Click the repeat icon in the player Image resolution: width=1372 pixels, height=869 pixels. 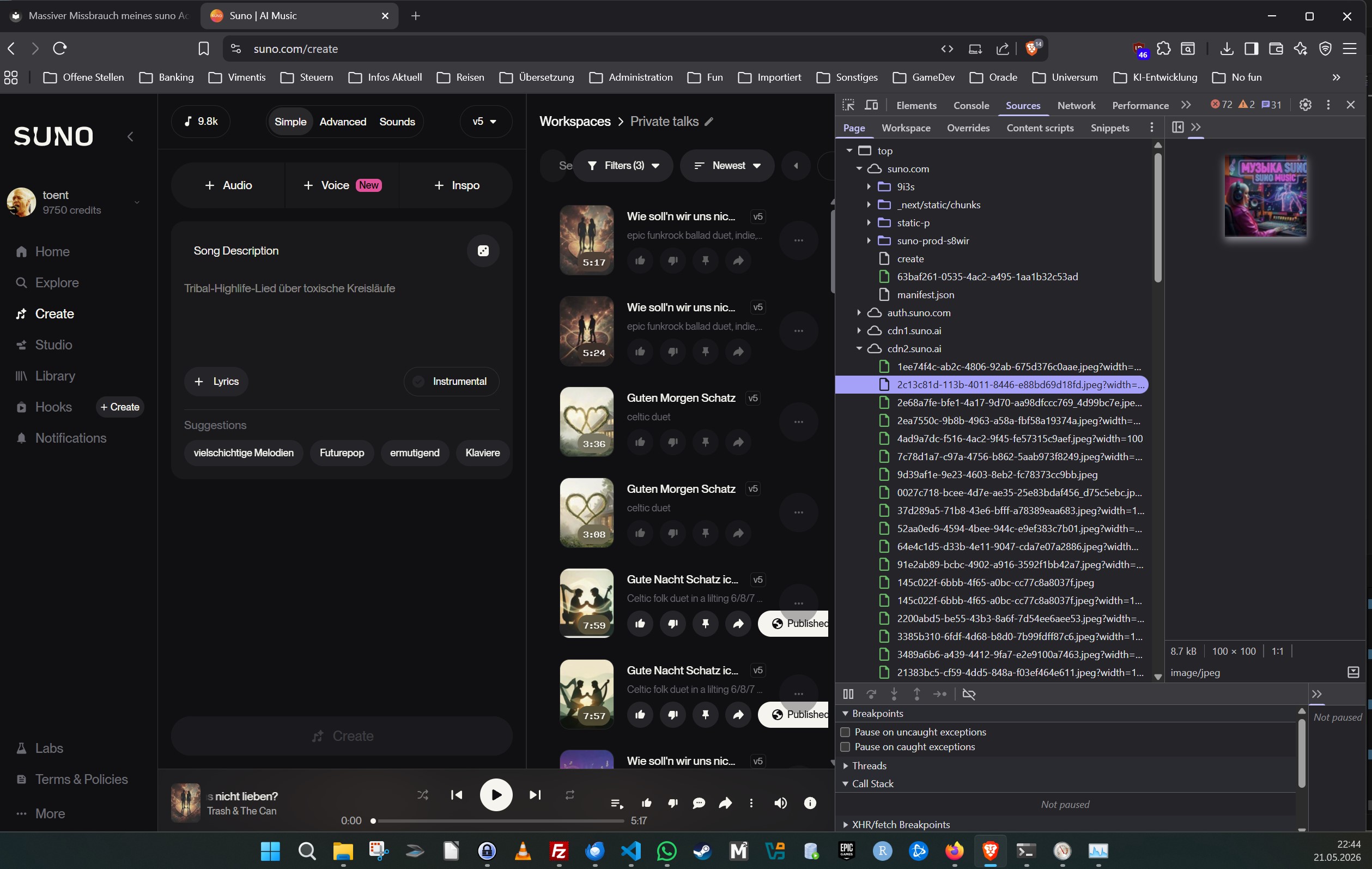569,794
